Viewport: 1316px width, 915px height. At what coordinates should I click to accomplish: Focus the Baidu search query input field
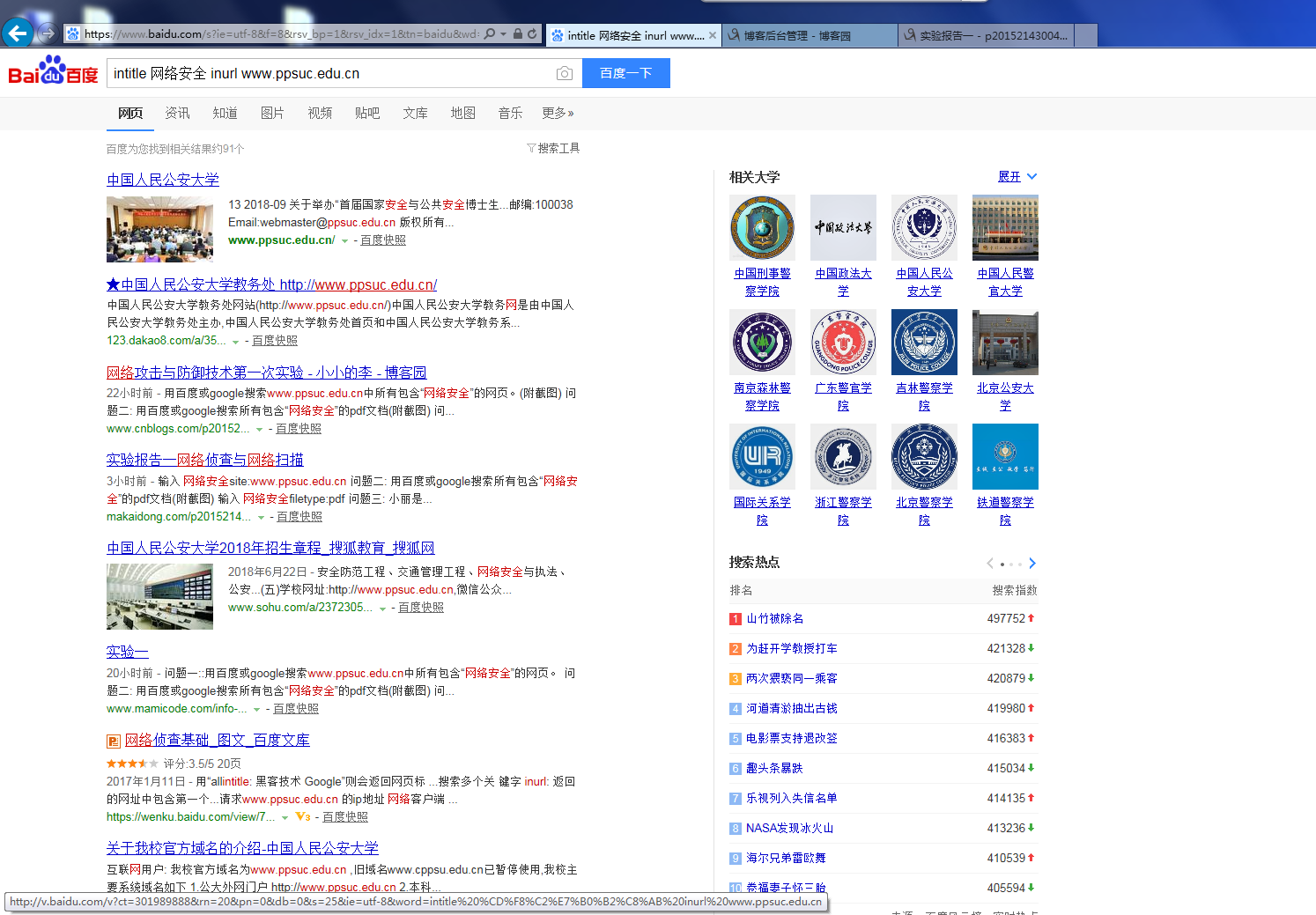click(x=331, y=73)
